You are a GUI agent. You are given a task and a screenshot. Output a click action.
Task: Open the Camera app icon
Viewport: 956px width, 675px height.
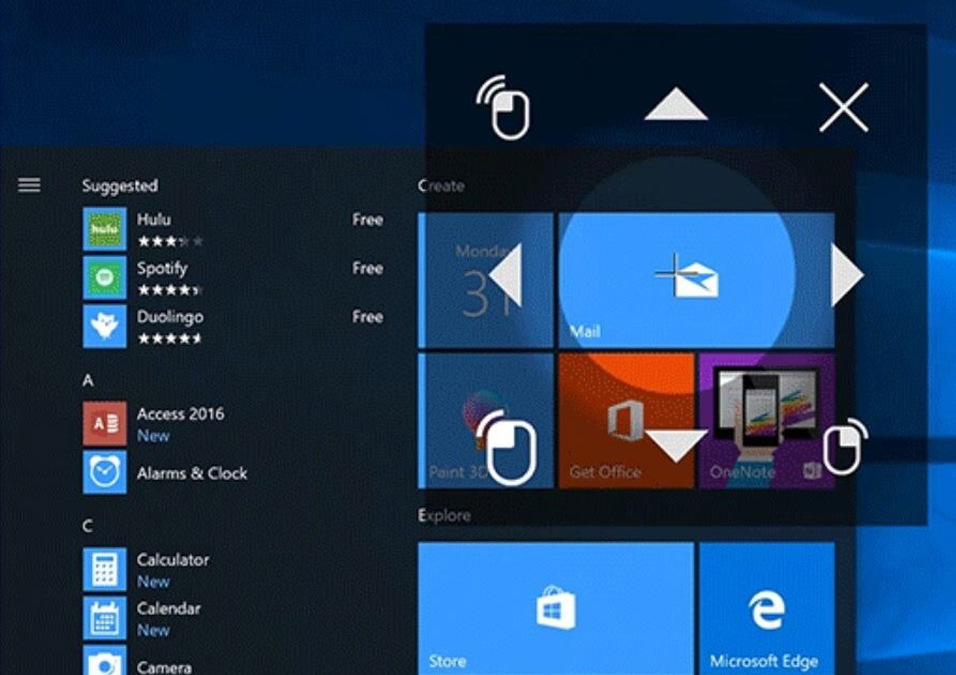point(105,660)
